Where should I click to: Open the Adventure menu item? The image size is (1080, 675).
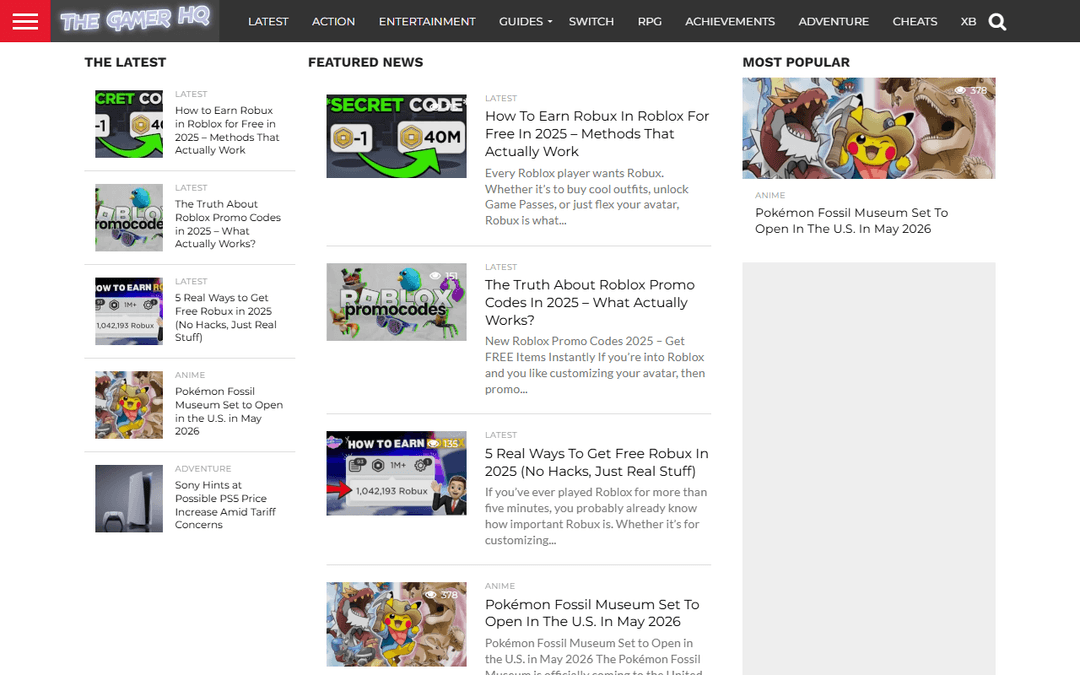tap(833, 21)
